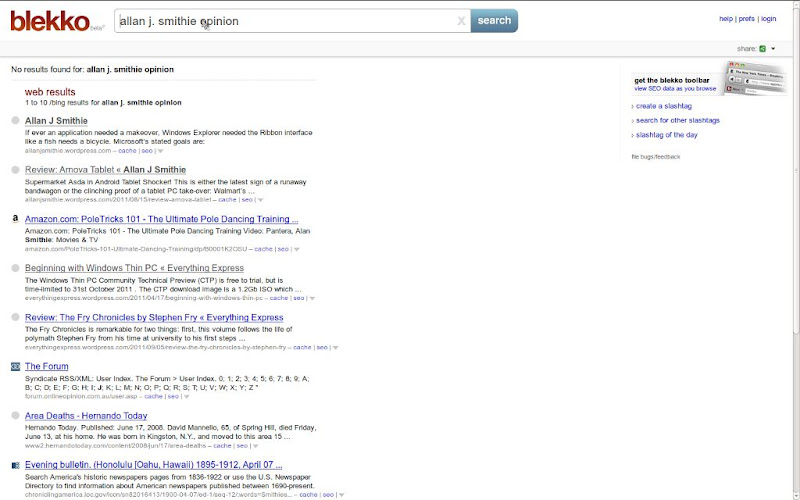The height and width of the screenshot is (500, 800).
Task: Open cache link for allanjsmithie.wordpress.com result
Action: [x=127, y=151]
